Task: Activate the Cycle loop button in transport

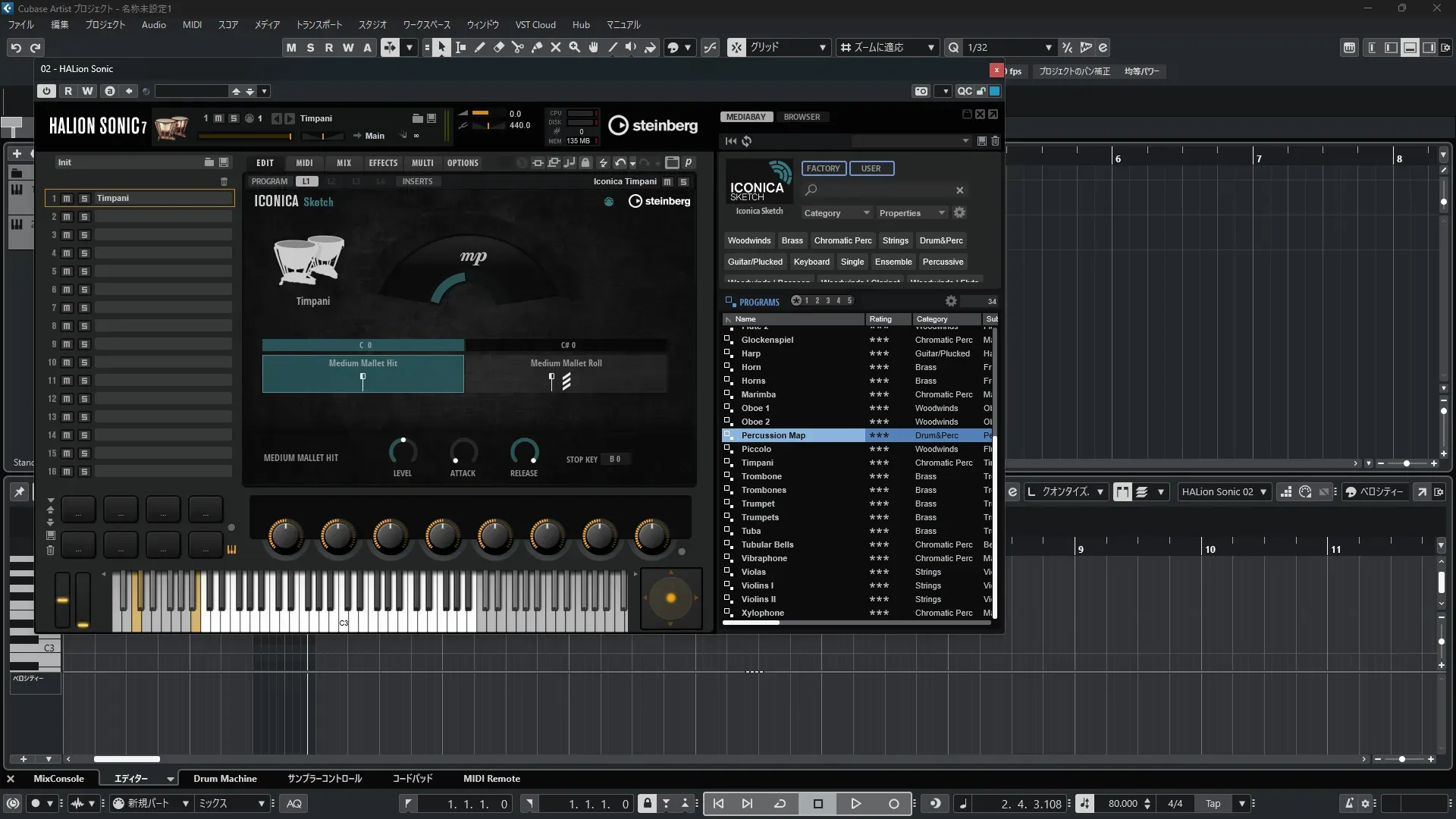Action: point(780,804)
